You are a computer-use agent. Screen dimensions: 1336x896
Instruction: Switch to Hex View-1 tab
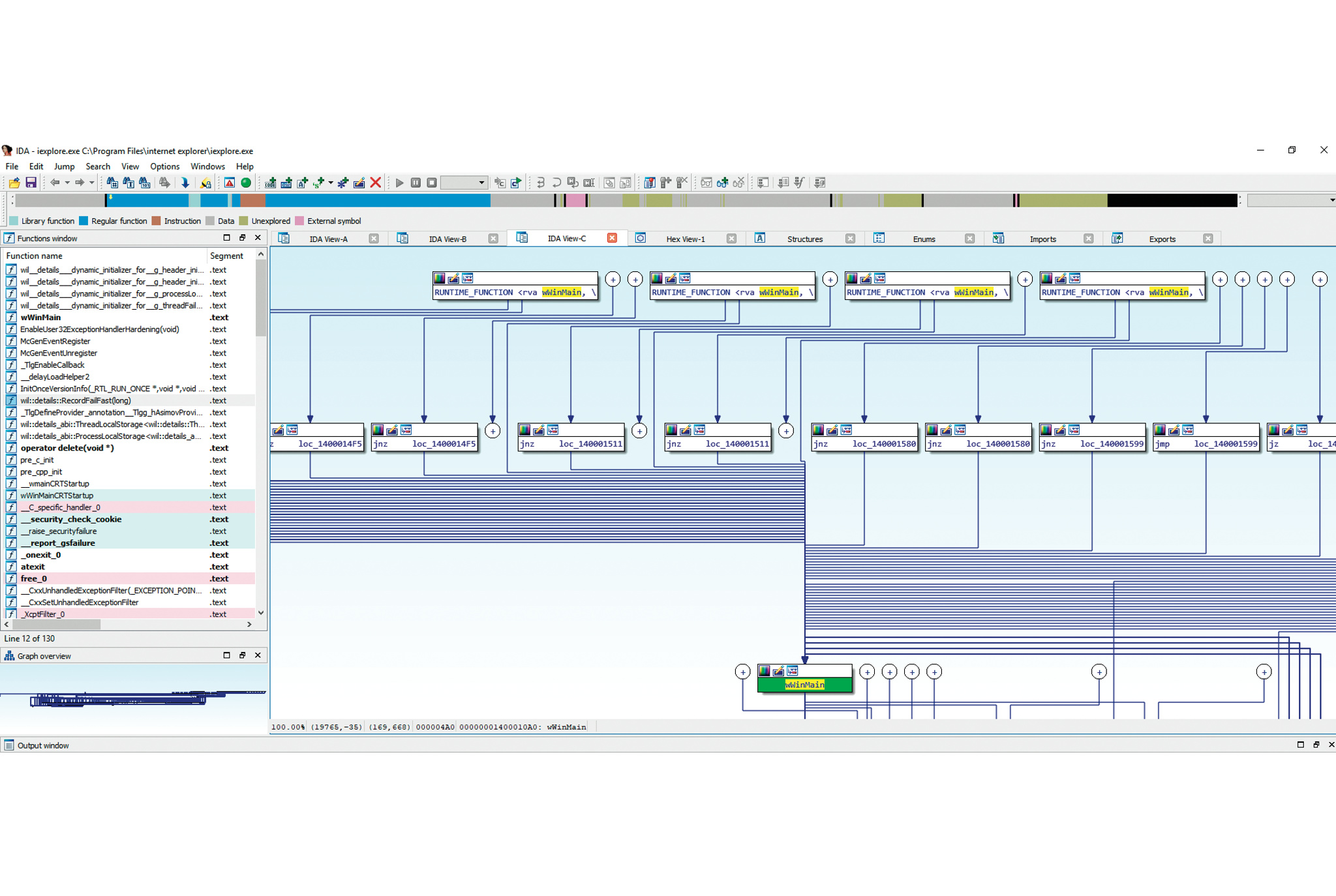[685, 239]
